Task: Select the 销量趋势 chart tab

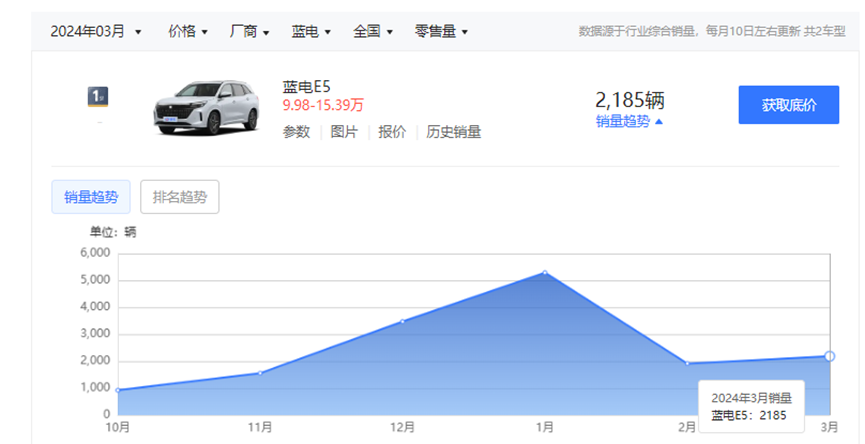Action: [x=91, y=197]
